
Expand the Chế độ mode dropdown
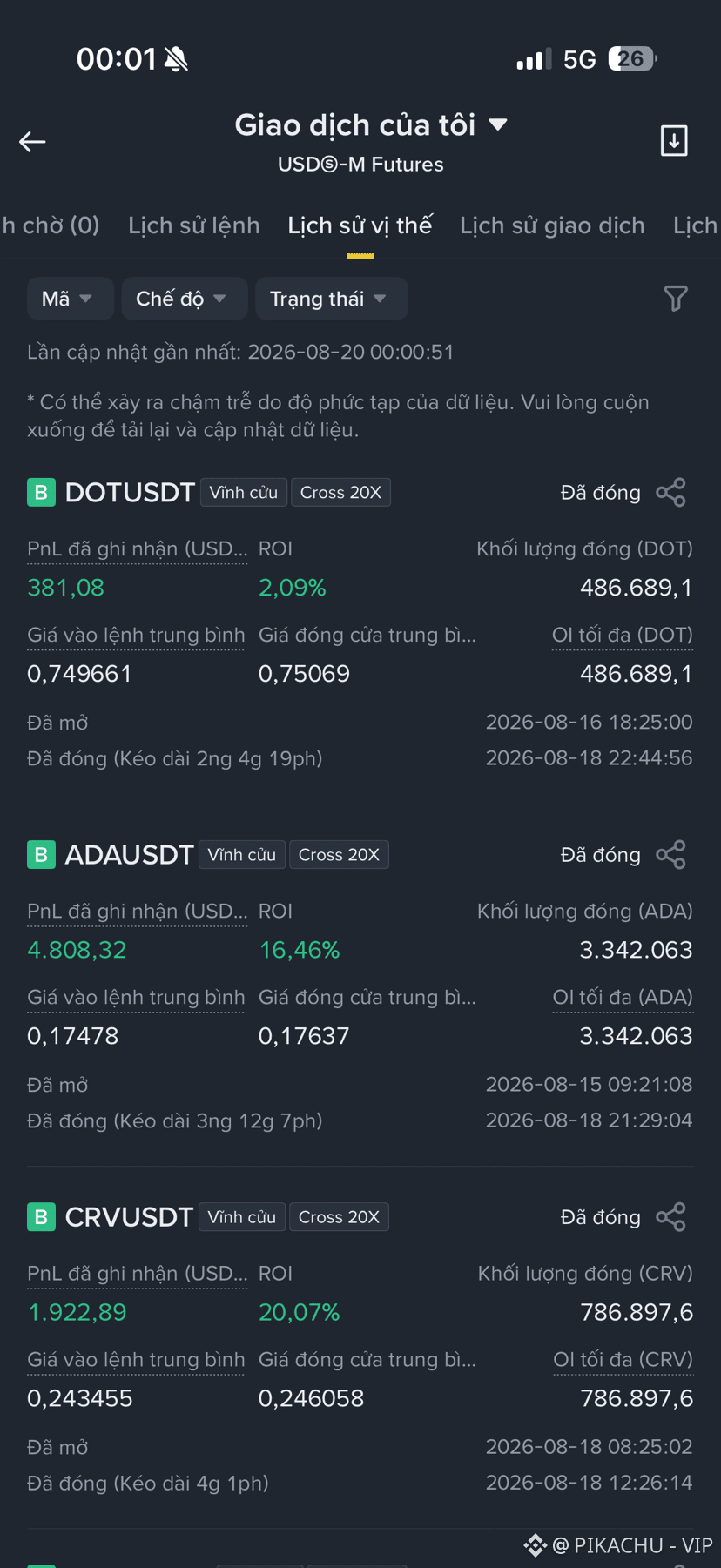[185, 299]
